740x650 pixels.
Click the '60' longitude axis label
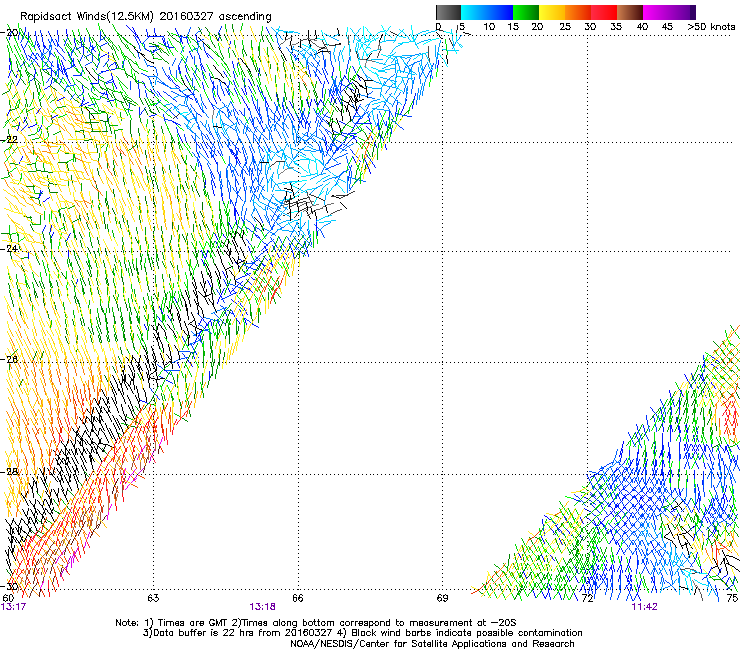coord(8,598)
